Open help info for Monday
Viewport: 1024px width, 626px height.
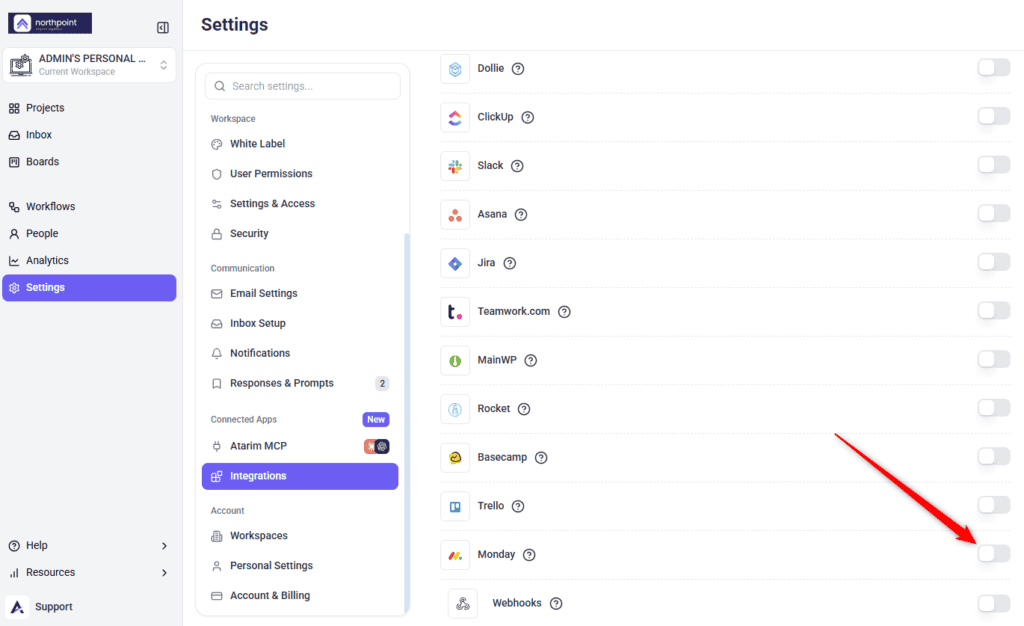click(530, 555)
